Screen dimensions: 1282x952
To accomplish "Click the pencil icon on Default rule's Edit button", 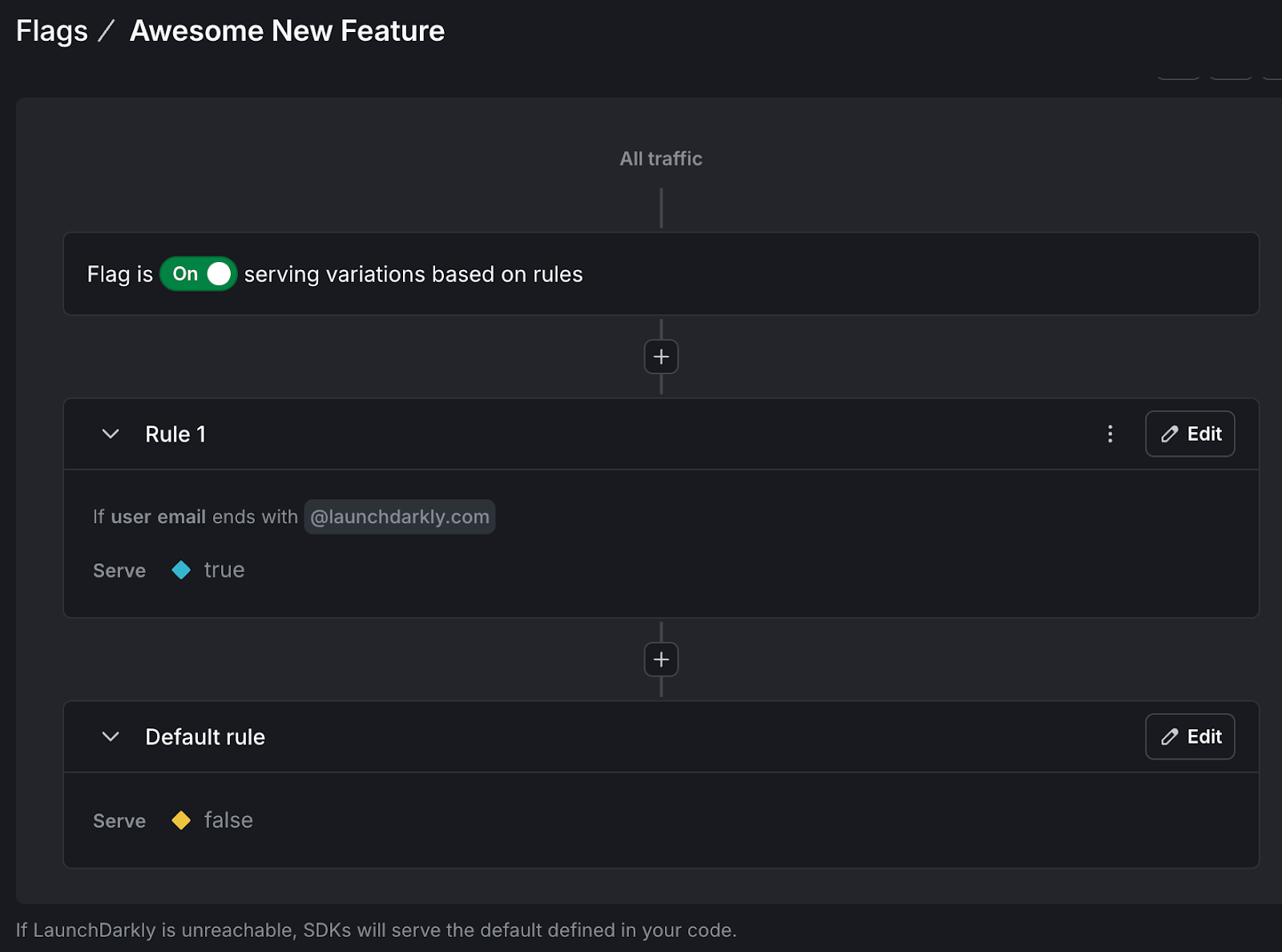I will coord(1170,736).
